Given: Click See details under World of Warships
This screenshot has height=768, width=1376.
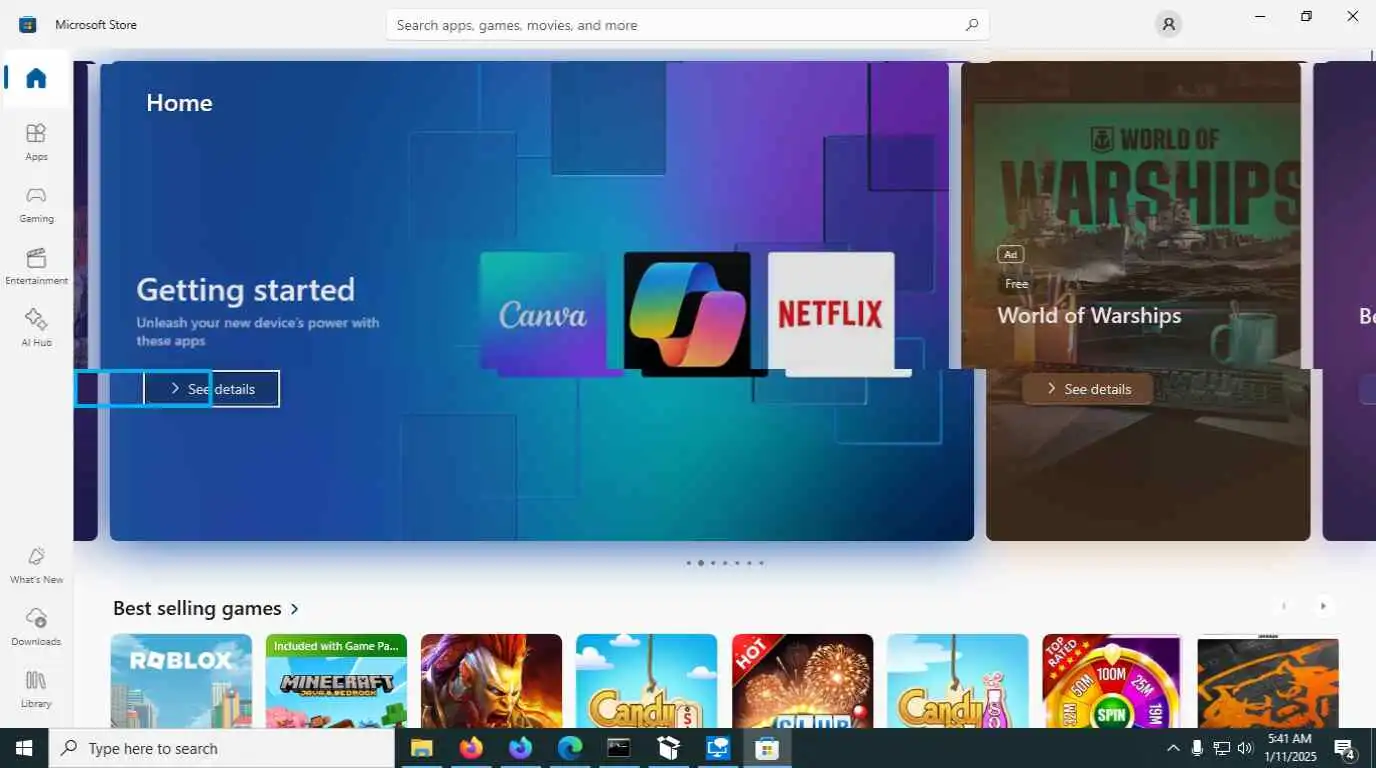Looking at the screenshot, I should pos(1088,389).
